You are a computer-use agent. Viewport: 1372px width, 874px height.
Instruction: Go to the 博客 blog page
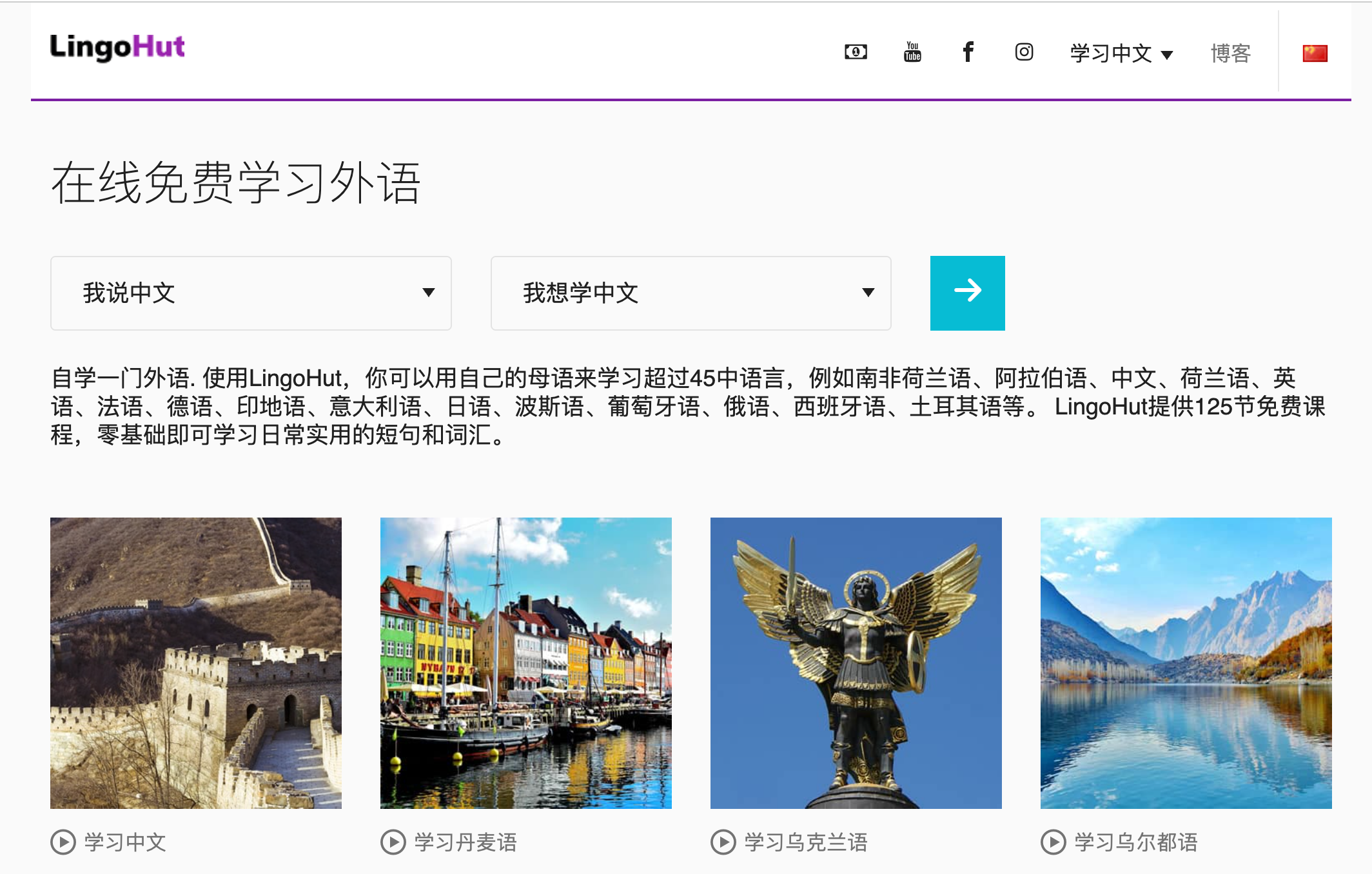[1230, 53]
